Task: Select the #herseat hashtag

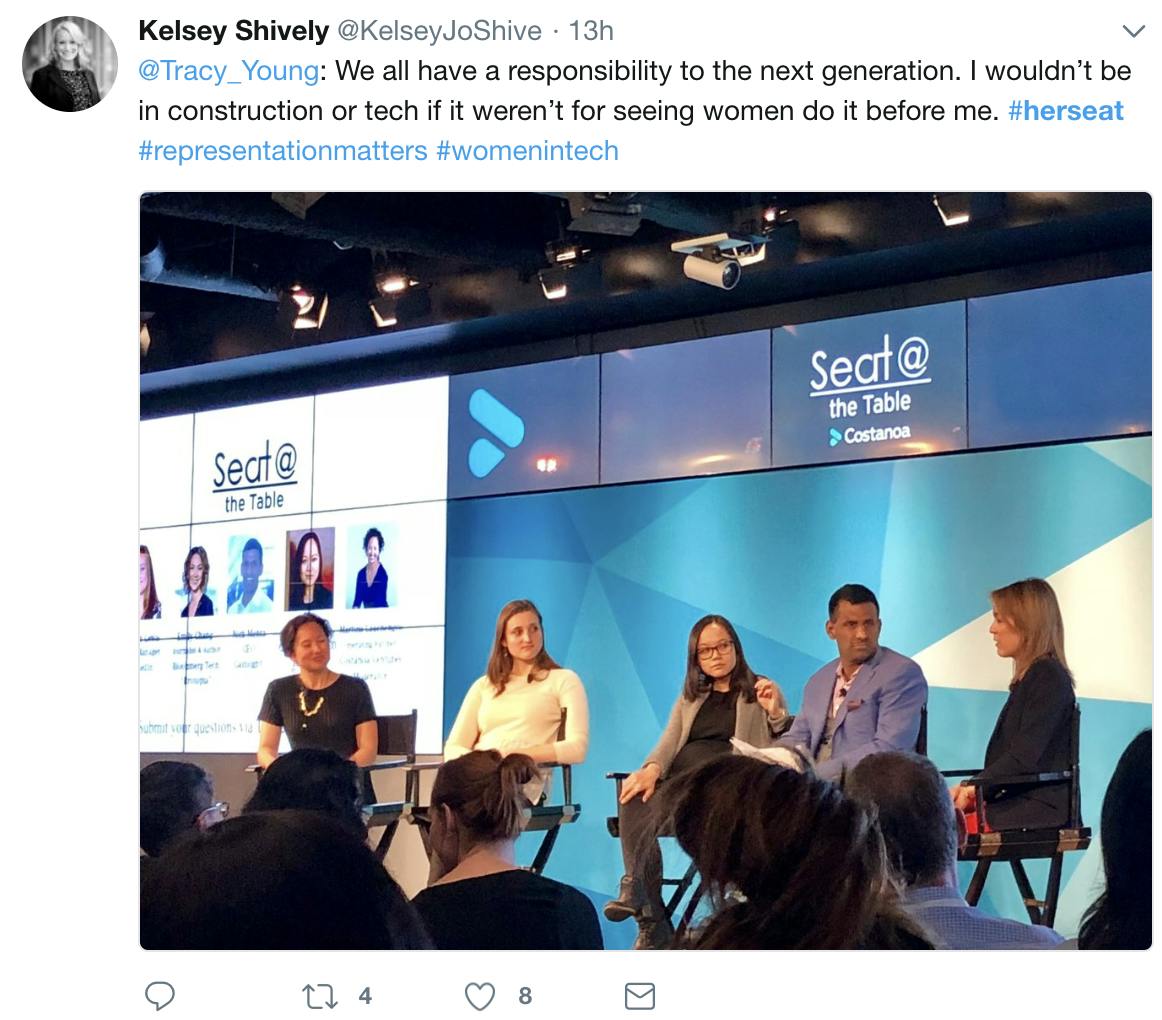Action: (1066, 111)
